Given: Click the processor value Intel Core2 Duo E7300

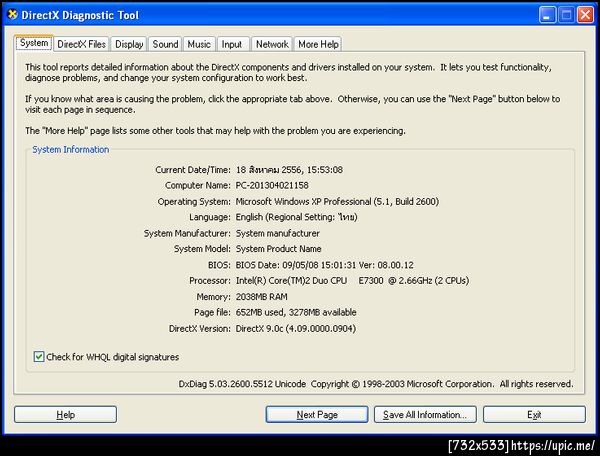Looking at the screenshot, I should (x=352, y=280).
